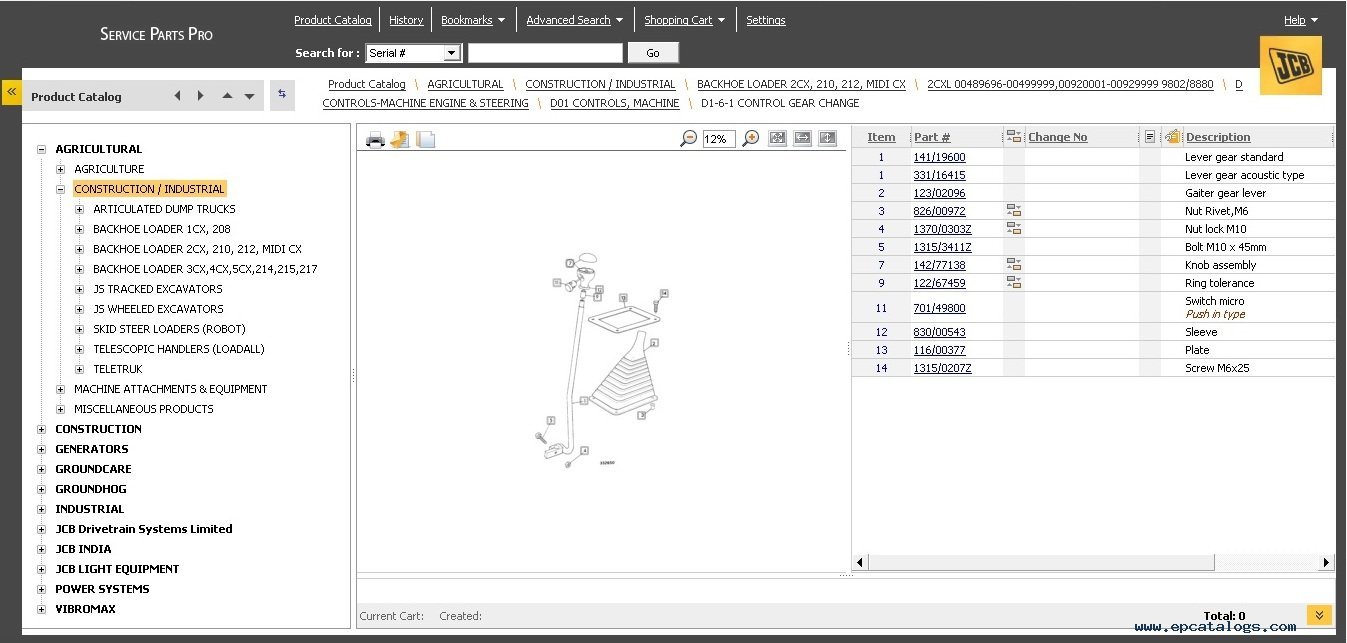The width and height of the screenshot is (1347, 643).
Task: Click the folder icon next to the printer
Action: coord(400,139)
